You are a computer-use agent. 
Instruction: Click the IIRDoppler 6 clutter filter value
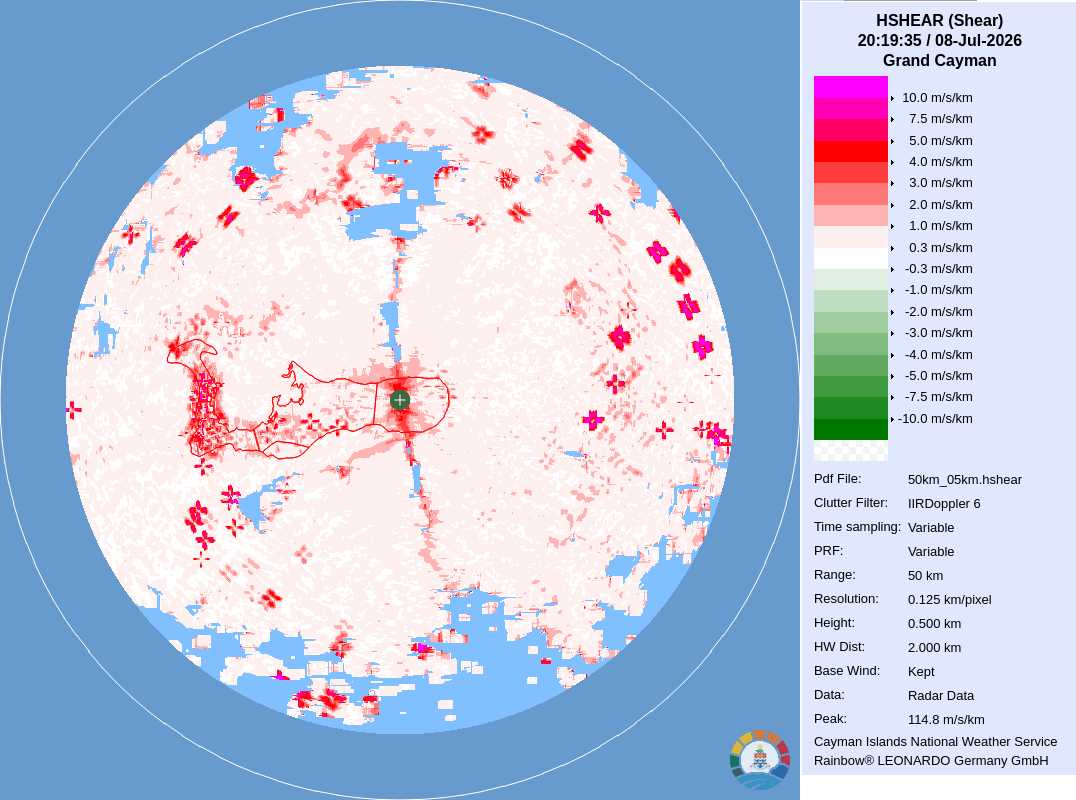pyautogui.click(x=944, y=504)
